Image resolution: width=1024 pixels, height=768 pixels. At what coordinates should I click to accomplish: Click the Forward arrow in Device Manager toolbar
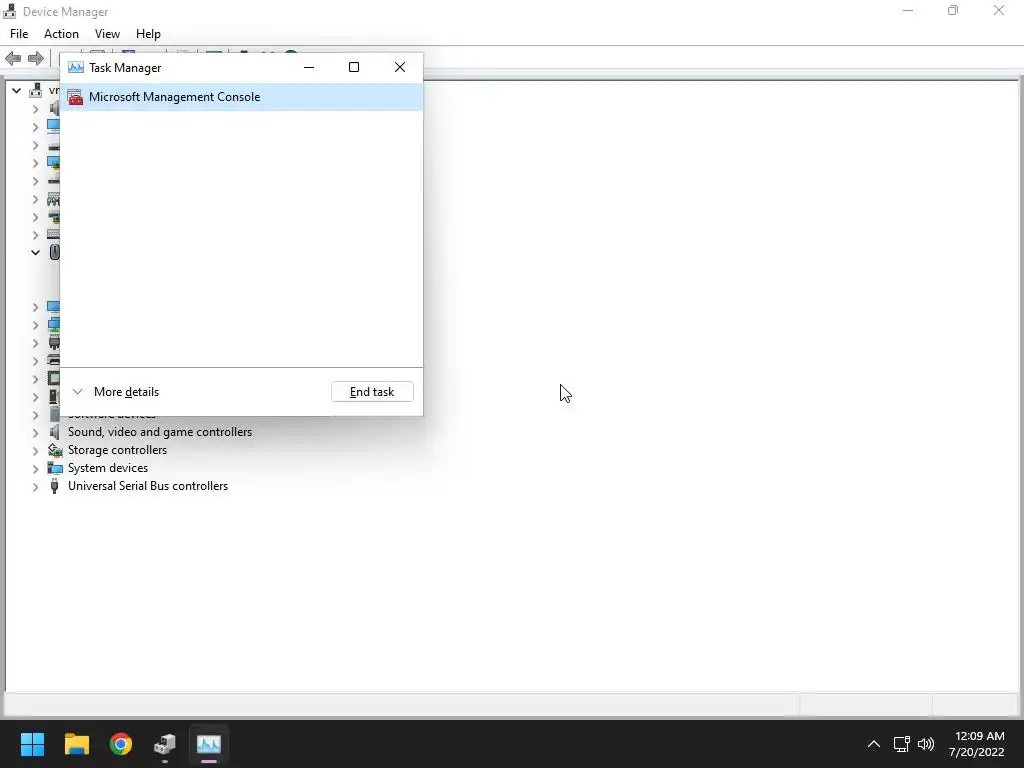click(35, 59)
